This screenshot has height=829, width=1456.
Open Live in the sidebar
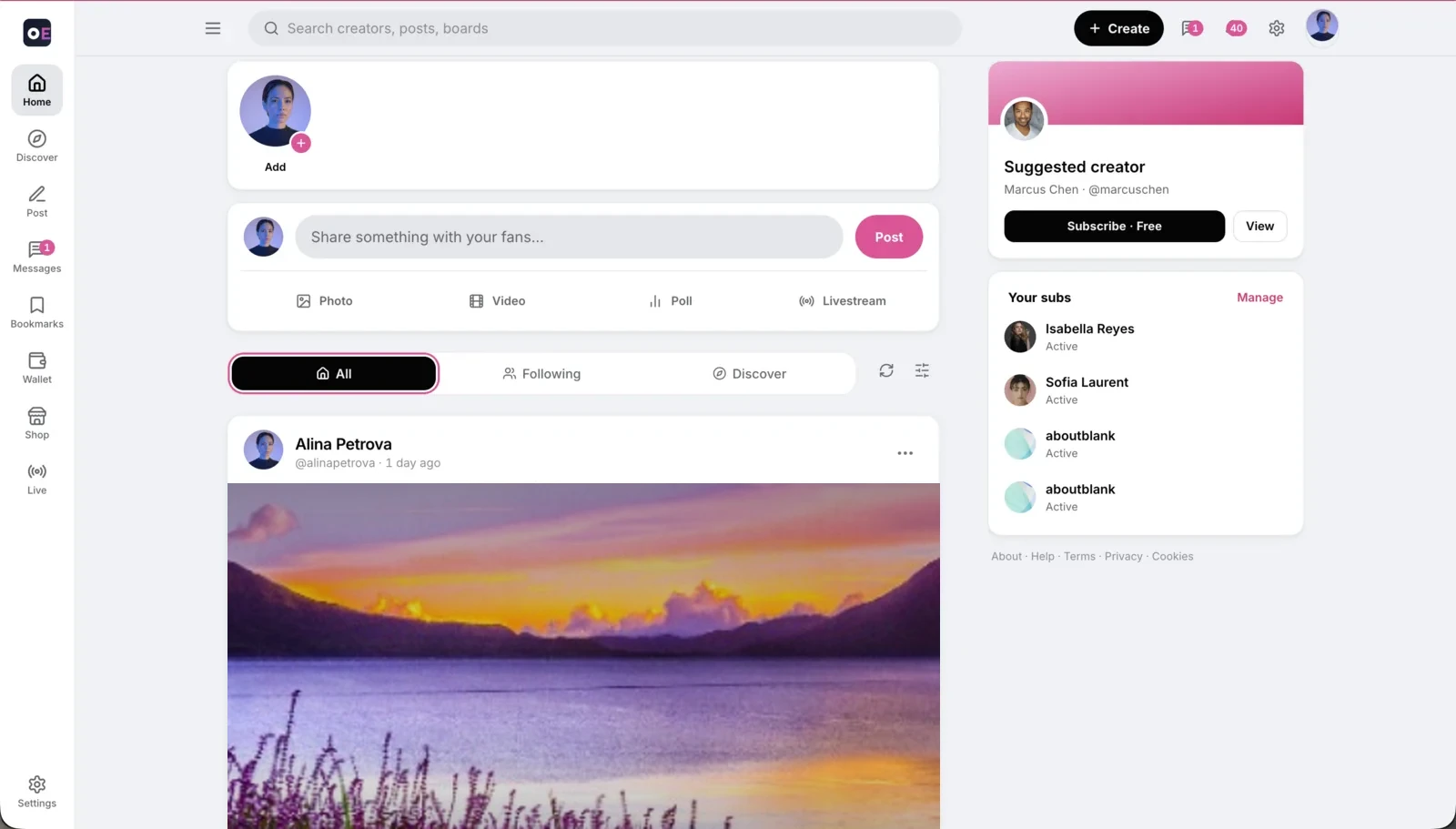click(36, 479)
